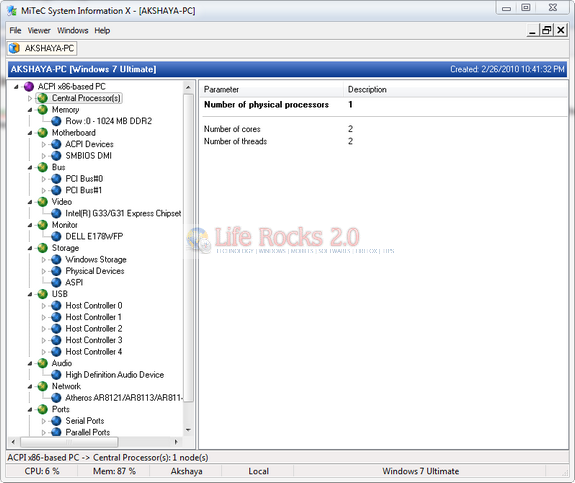Click the MiTeC app icon in title bar
The height and width of the screenshot is (483, 575).
[x=12, y=11]
